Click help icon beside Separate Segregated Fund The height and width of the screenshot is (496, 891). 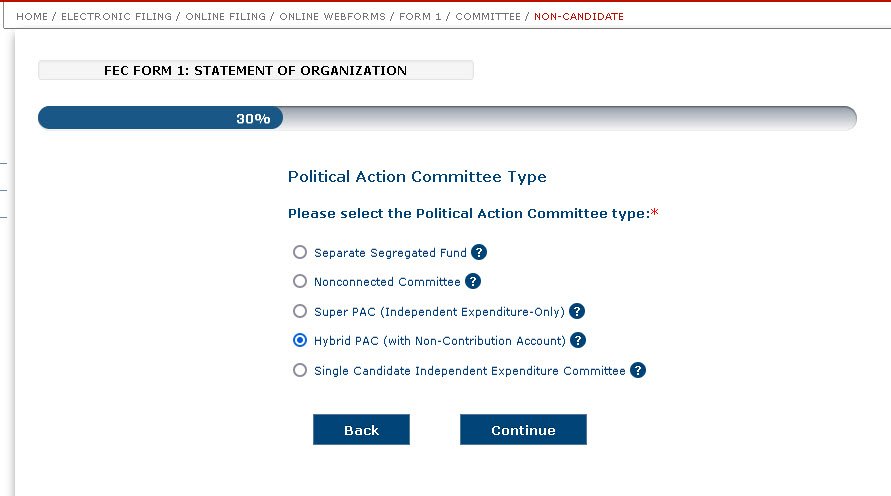click(x=479, y=253)
